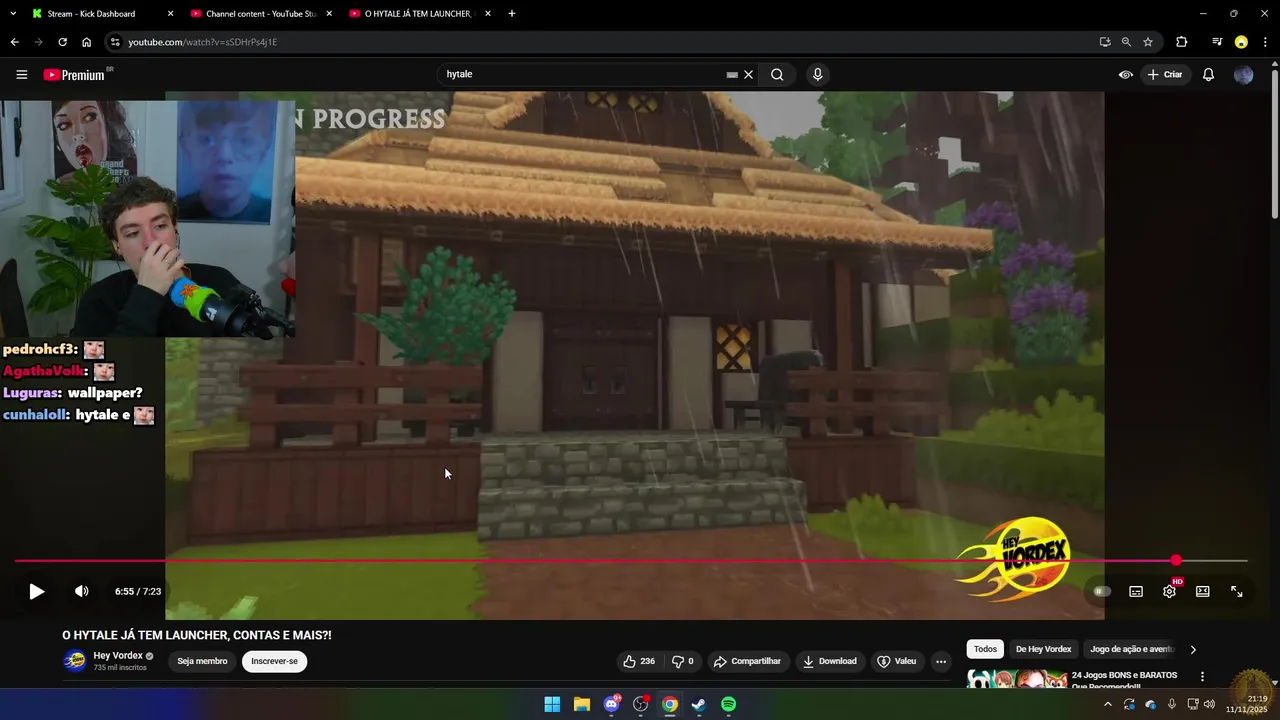The image size is (1280, 720).
Task: Like the video with 236 likes
Action: coord(639,661)
